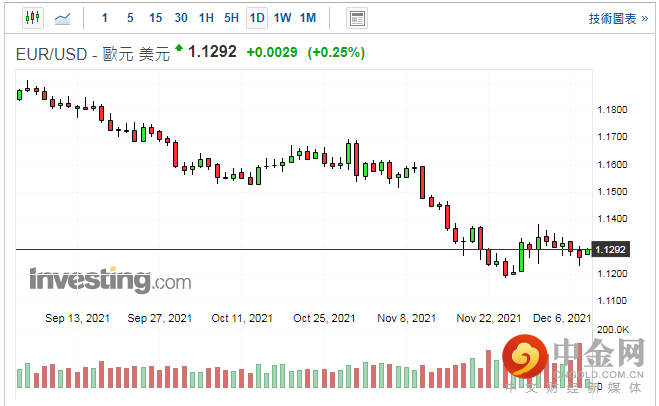Open the news overlay panel icon
Screen dimensions: 659x406
click(x=357, y=18)
